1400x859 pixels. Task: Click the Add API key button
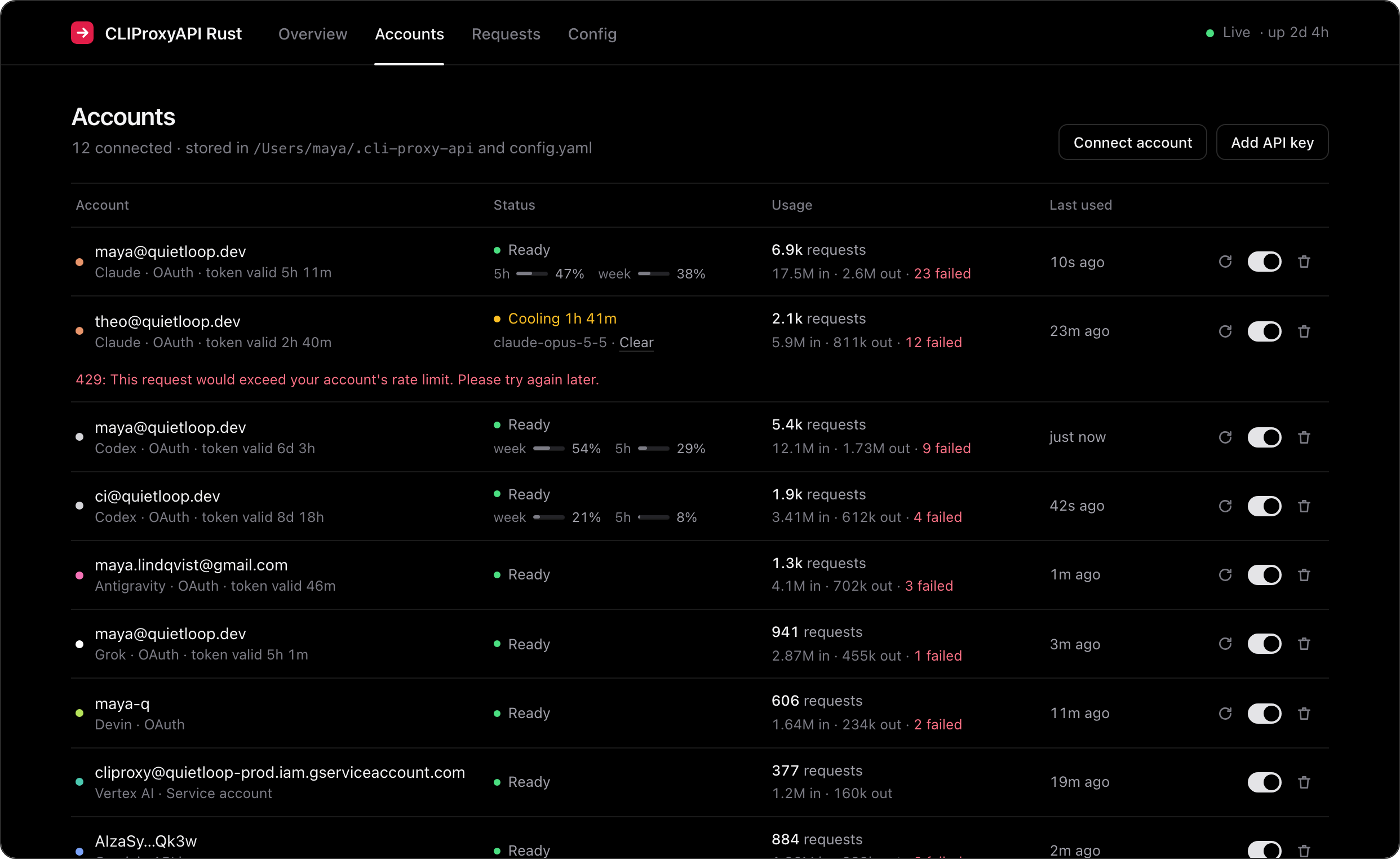[1272, 142]
